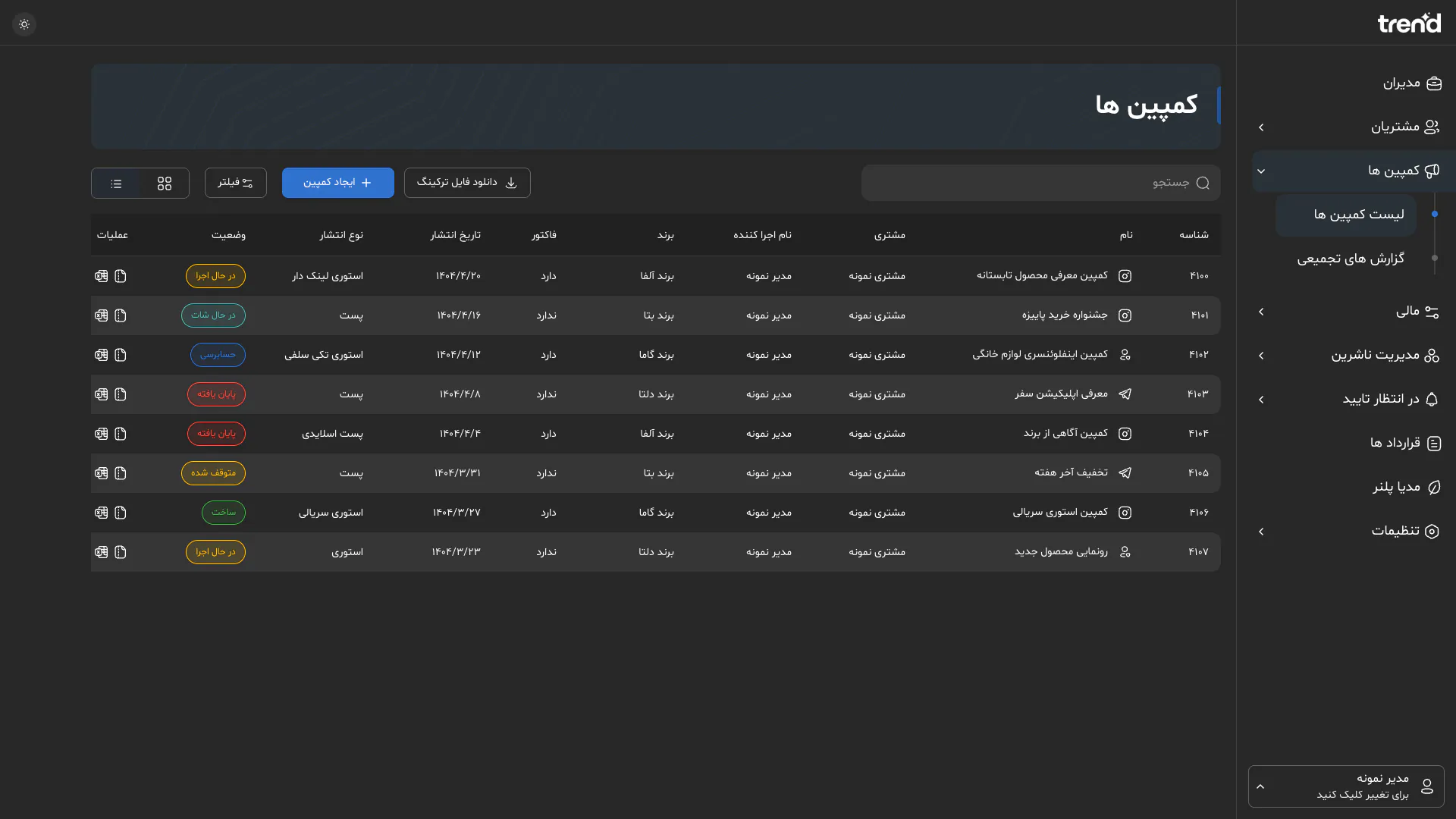The height and width of the screenshot is (819, 1456).
Task: Open file report icon for campaign ۴۱۰۴
Action: point(121,434)
